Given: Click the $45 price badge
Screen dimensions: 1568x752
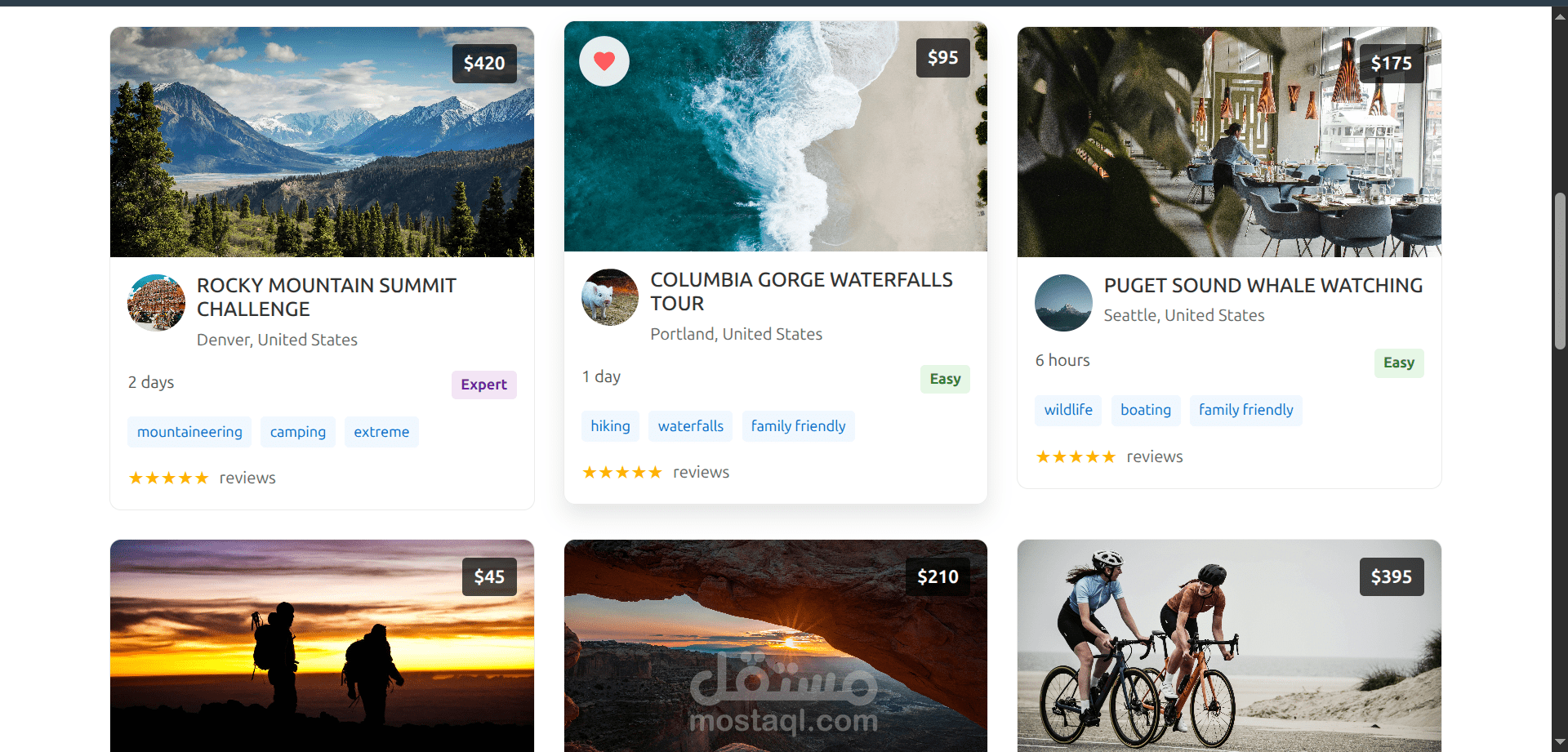Looking at the screenshot, I should [x=489, y=576].
